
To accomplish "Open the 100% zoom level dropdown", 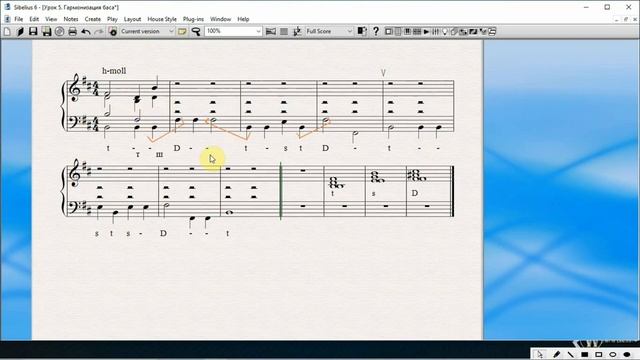I will pos(233,31).
